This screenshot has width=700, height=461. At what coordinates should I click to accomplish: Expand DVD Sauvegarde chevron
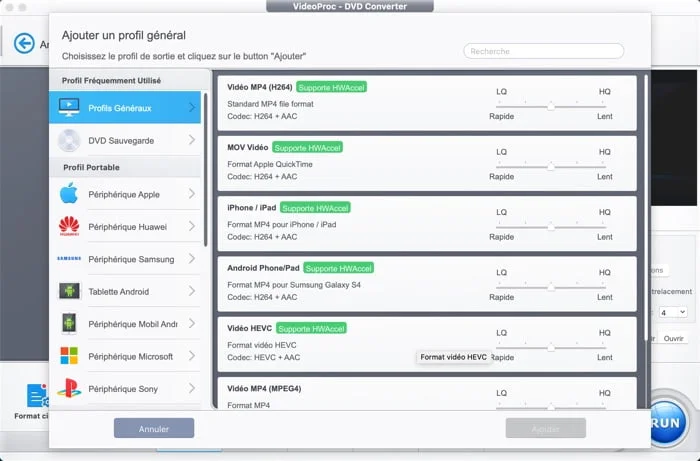pos(192,140)
